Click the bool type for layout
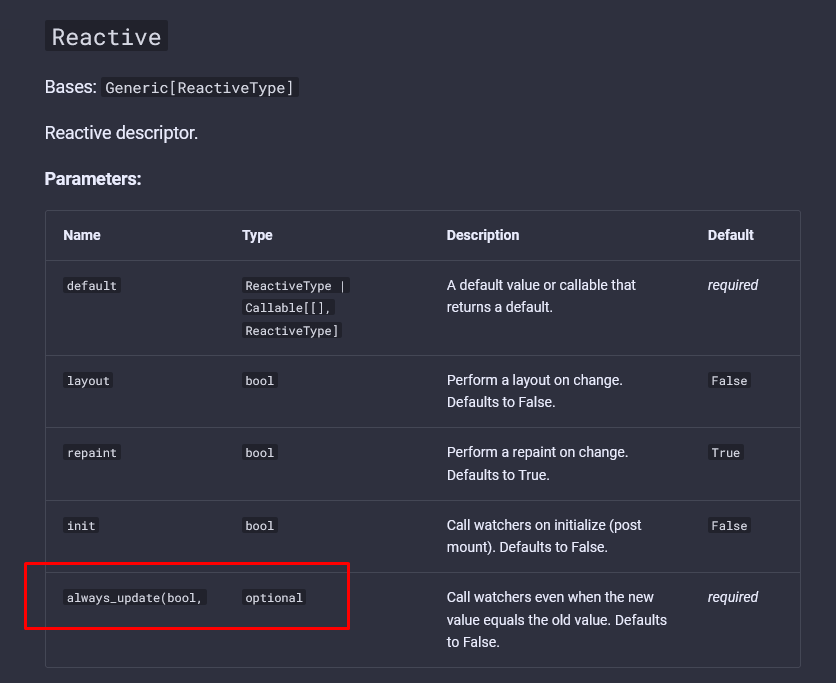This screenshot has width=836, height=683. [259, 380]
